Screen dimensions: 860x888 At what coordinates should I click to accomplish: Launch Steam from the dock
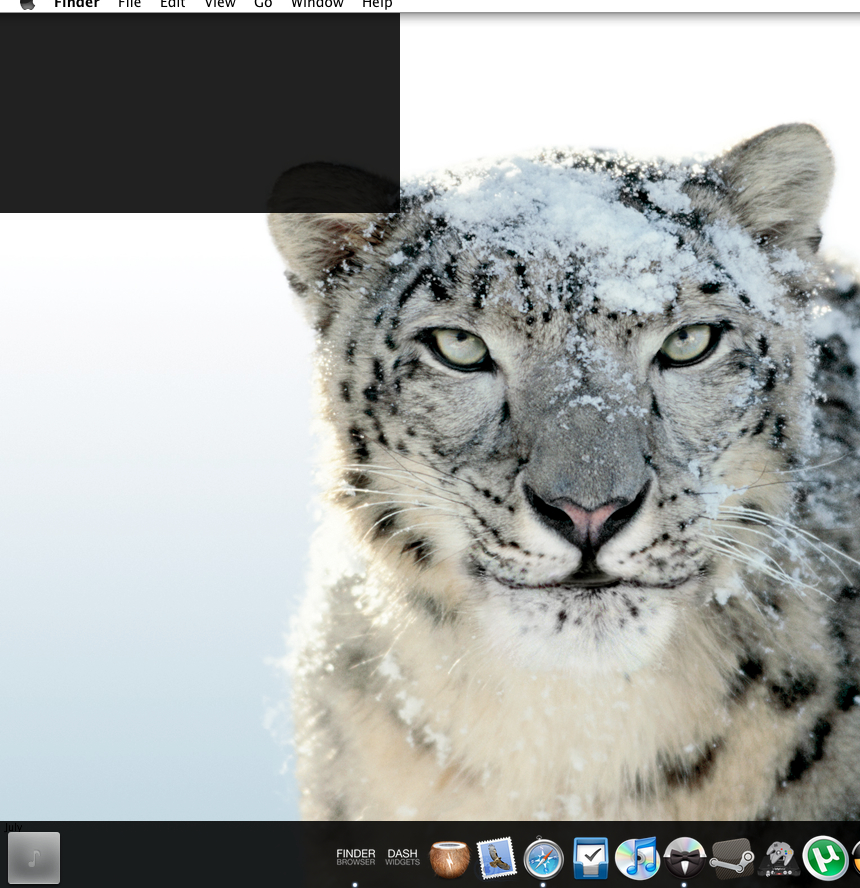(732, 859)
